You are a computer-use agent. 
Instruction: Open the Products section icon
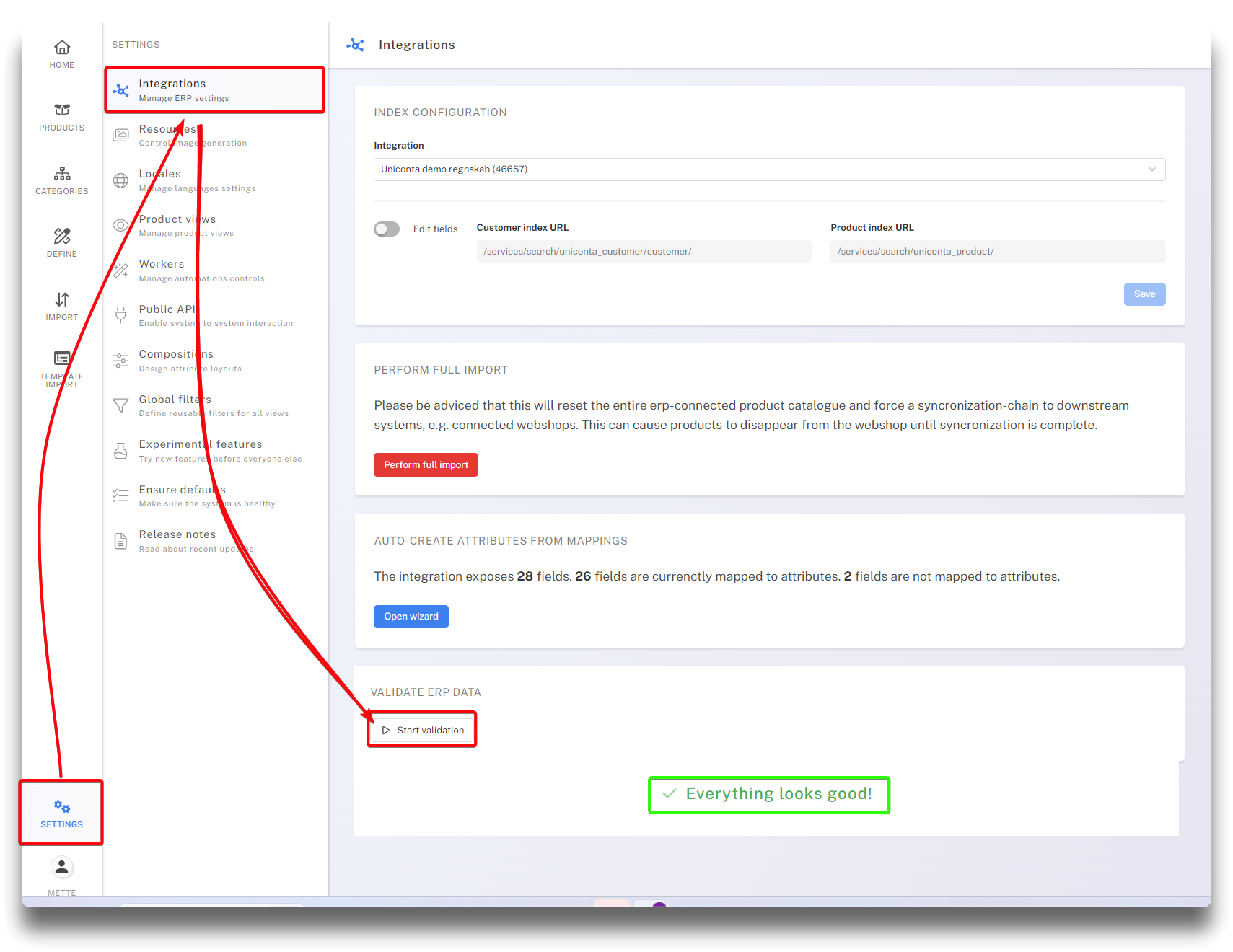(62, 110)
